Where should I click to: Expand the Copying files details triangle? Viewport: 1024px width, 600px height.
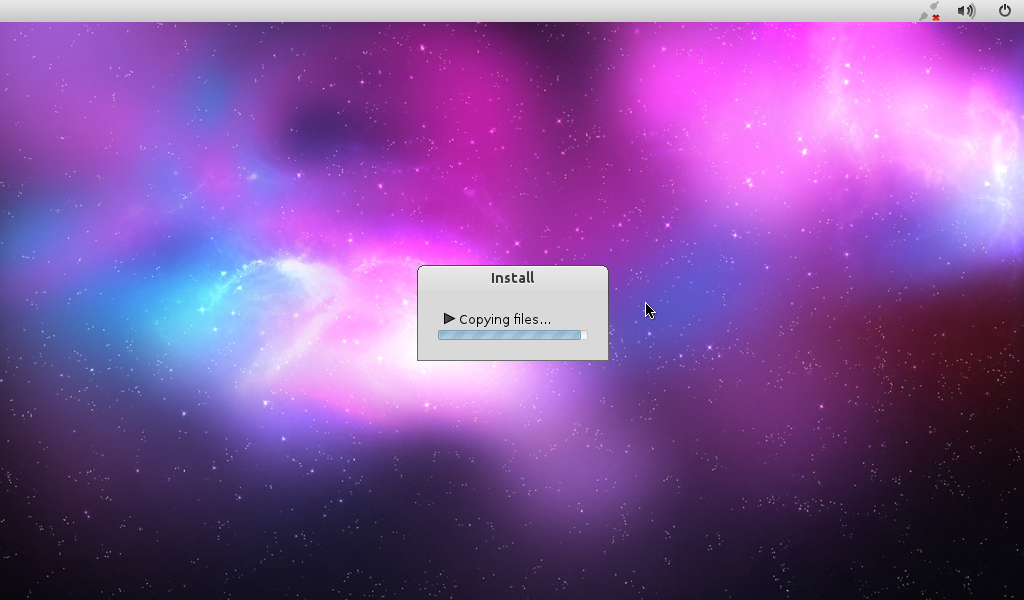(x=449, y=319)
